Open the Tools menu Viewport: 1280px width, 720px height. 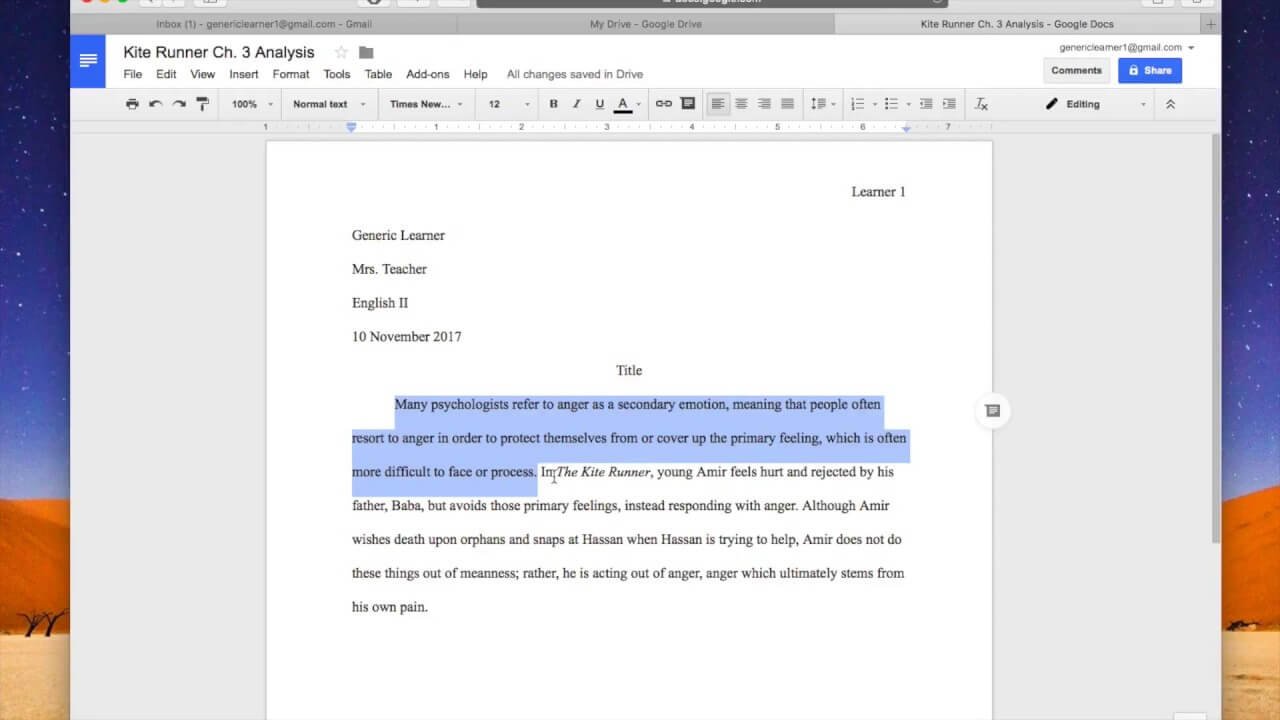point(337,74)
